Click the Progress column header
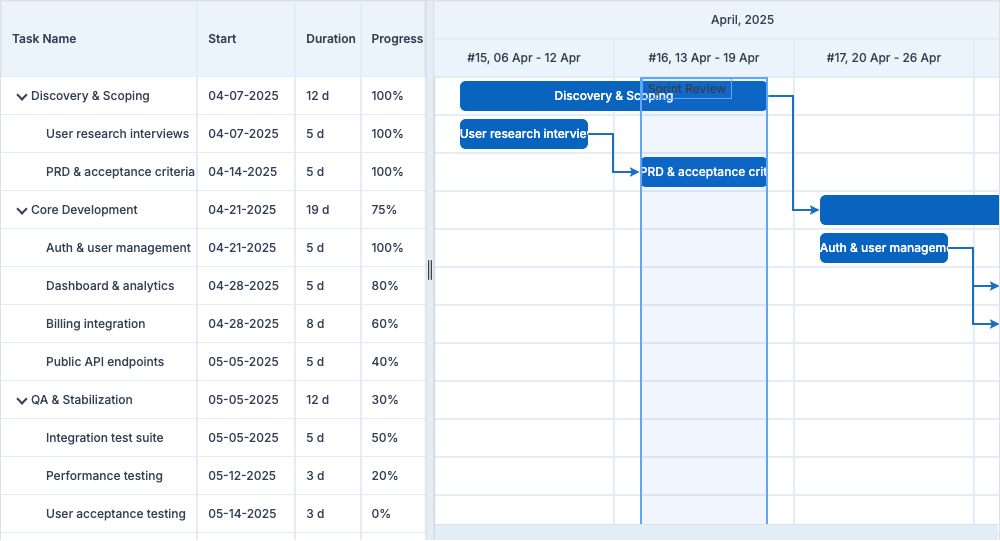Image resolution: width=1000 pixels, height=541 pixels. click(x=396, y=39)
